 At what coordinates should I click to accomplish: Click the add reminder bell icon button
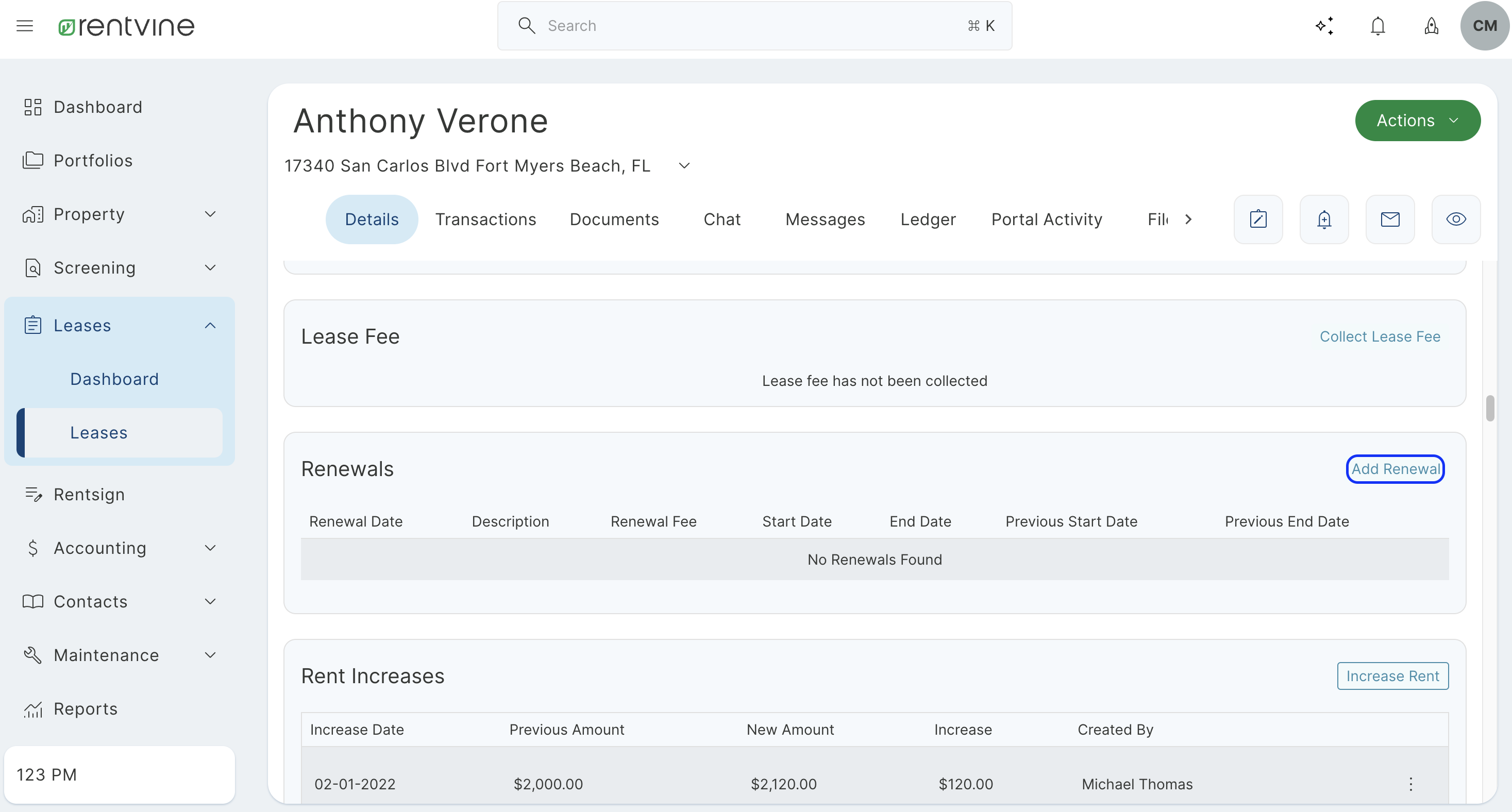1324,219
